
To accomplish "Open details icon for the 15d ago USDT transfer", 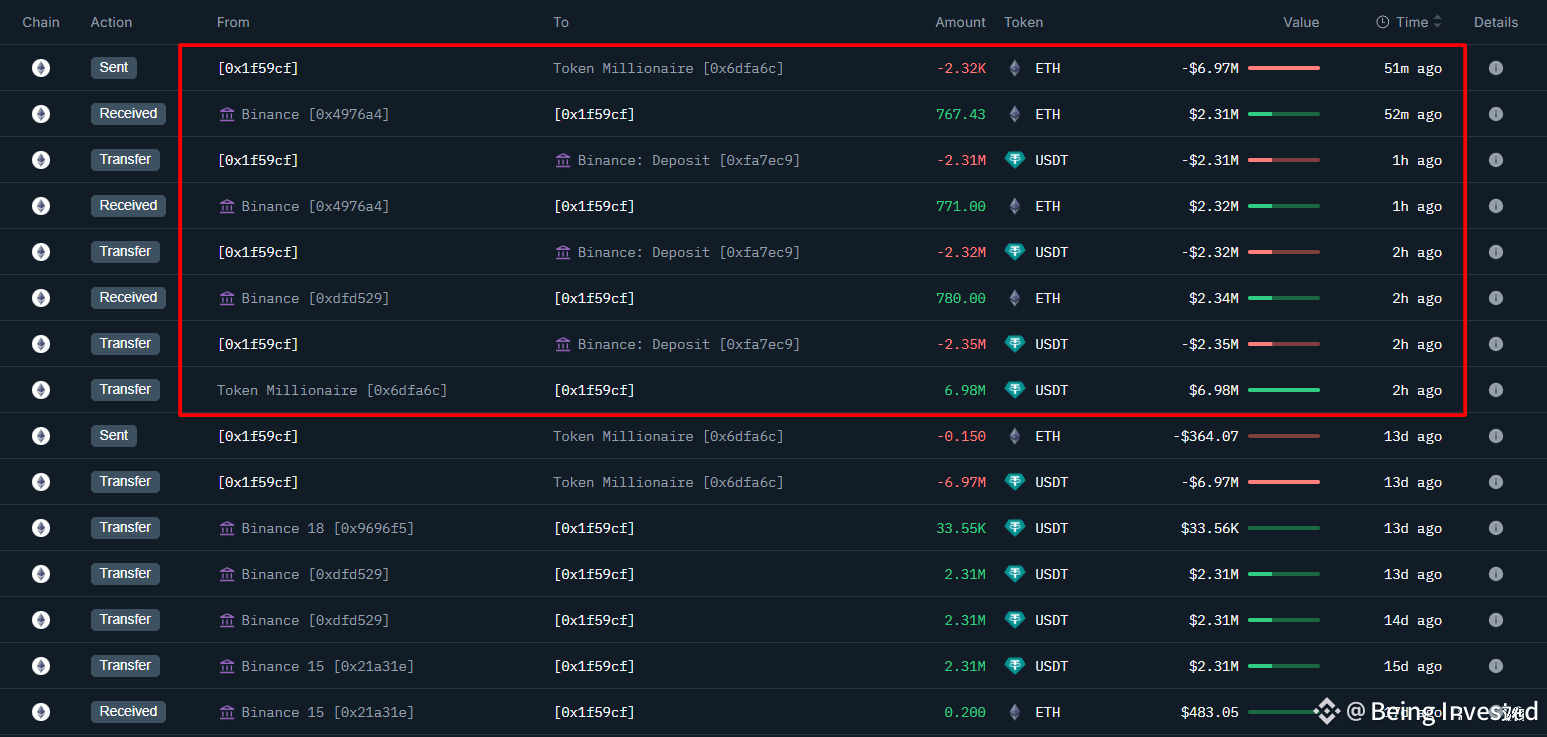I will pos(1495,666).
